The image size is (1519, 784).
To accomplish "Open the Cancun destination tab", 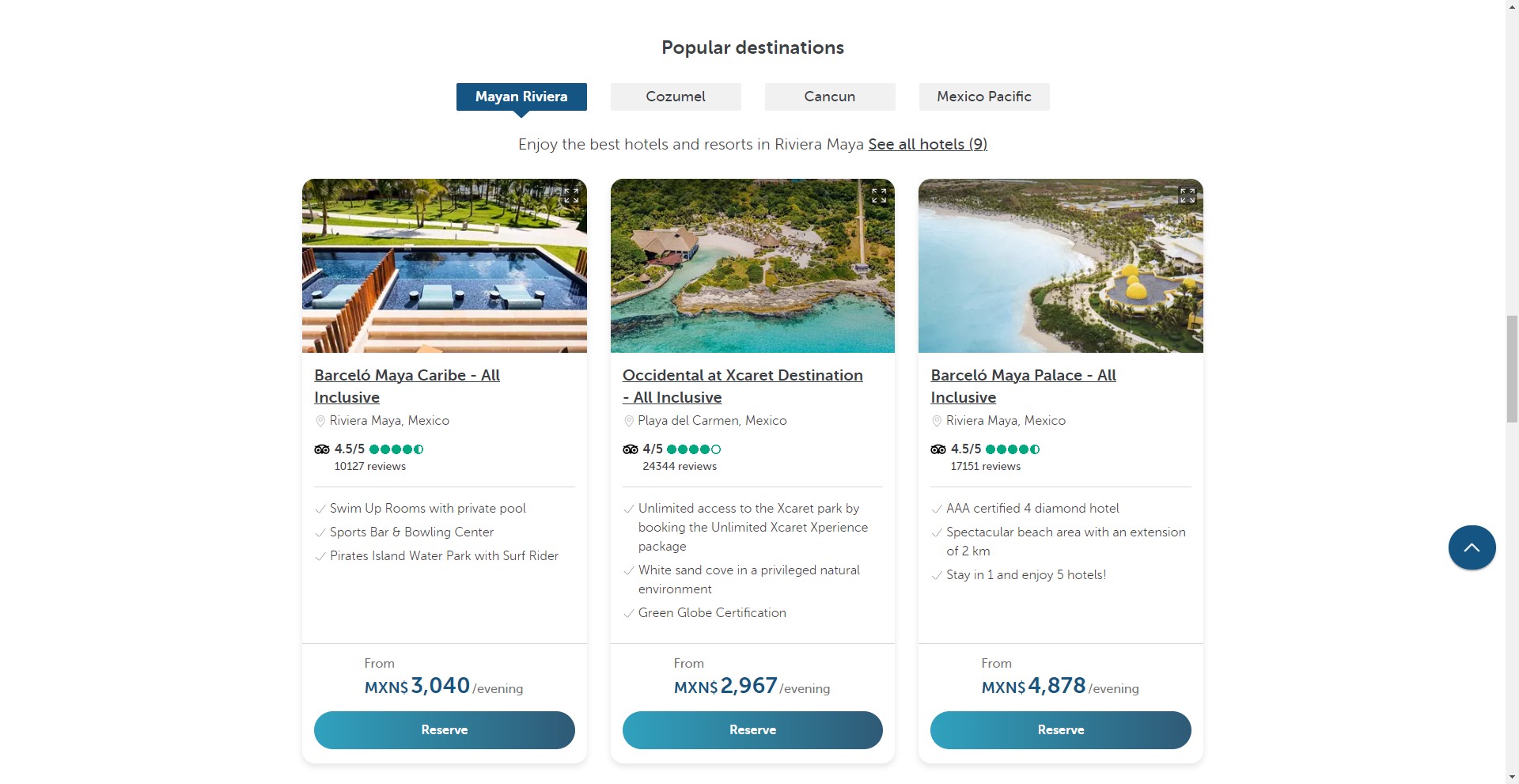I will coord(830,97).
